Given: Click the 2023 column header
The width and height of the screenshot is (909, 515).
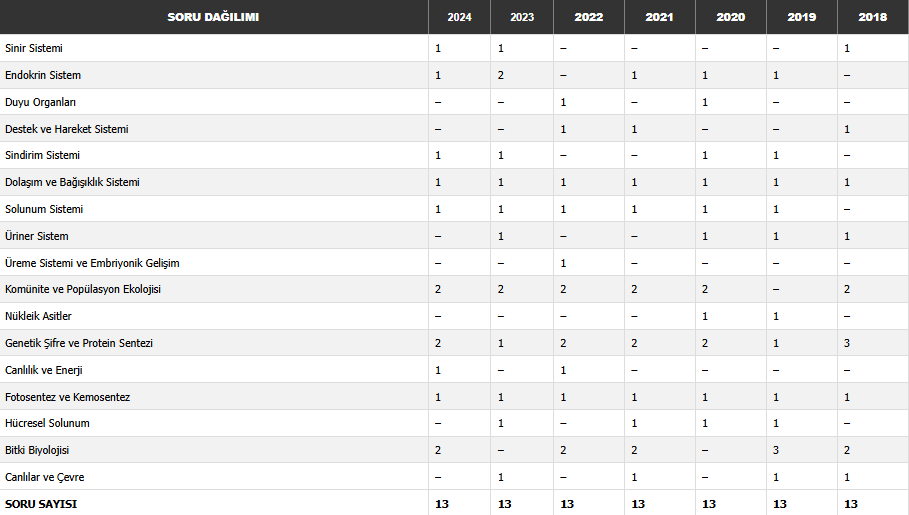Looking at the screenshot, I should coord(521,17).
